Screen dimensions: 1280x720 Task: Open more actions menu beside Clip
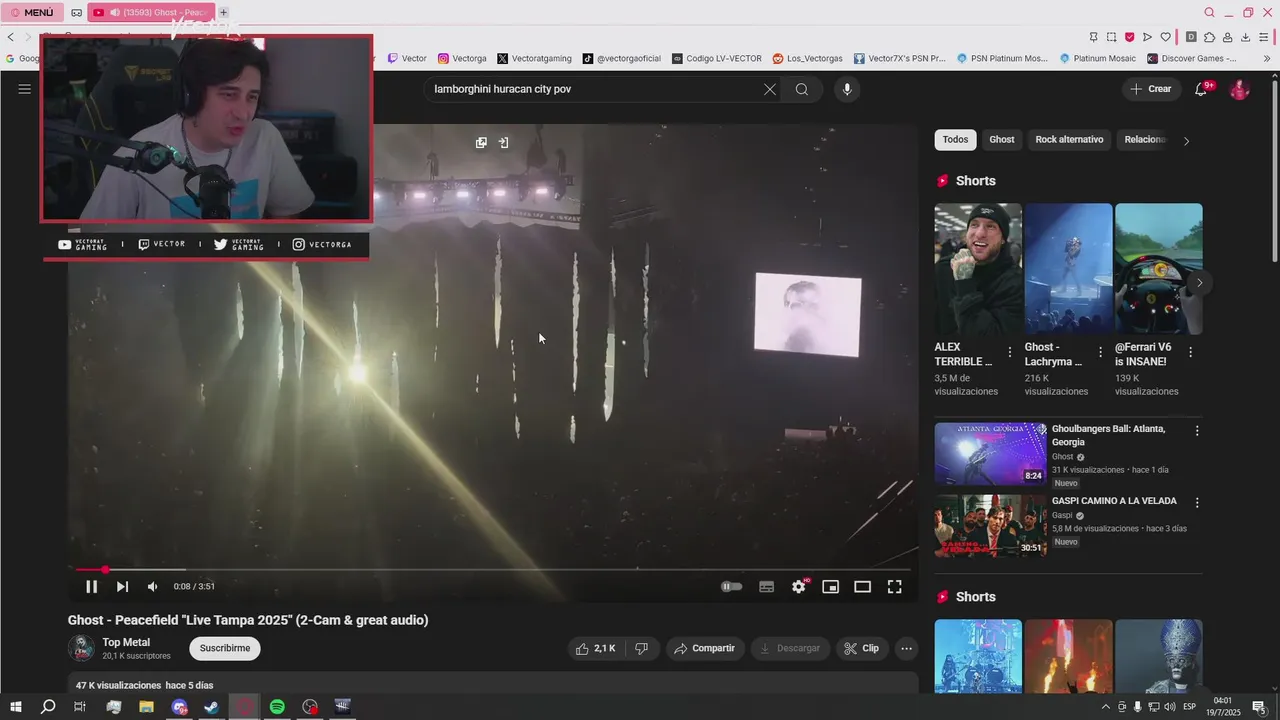click(906, 648)
